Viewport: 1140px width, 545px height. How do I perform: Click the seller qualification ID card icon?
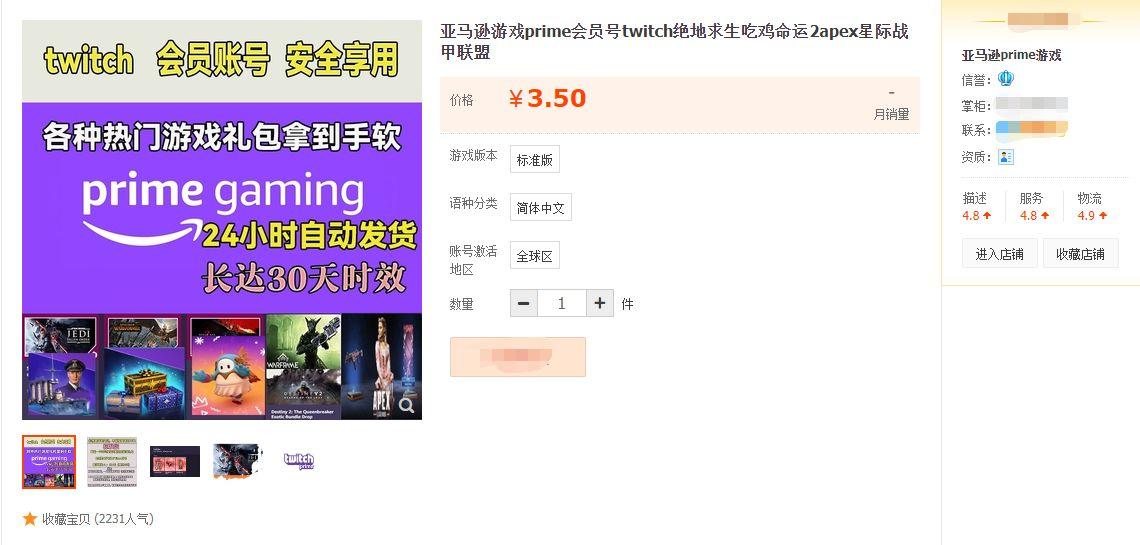[x=1005, y=157]
